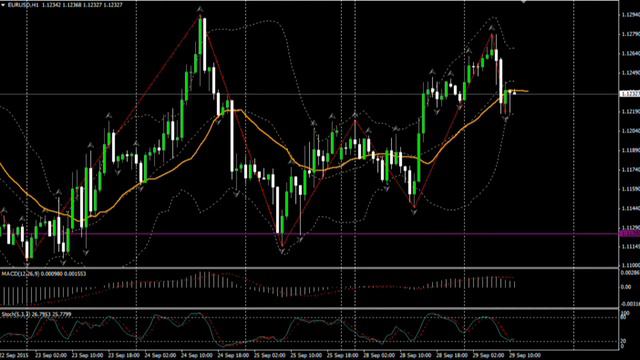Screen dimensions: 640x360
Task: Click the '23 Sep 18:00' date label
Action: coord(124,356)
